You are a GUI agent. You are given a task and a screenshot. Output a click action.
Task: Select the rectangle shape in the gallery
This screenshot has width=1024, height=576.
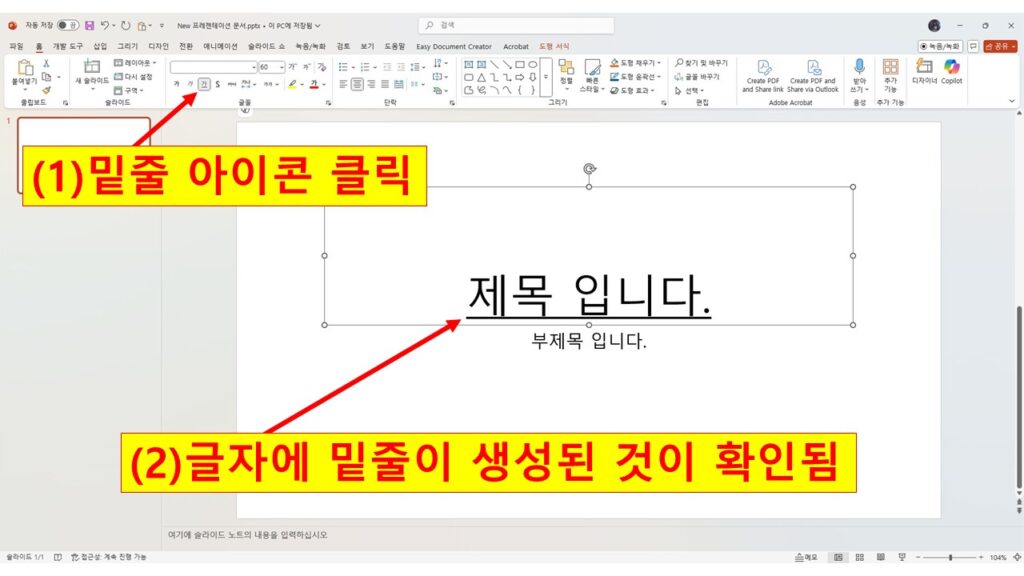520,65
